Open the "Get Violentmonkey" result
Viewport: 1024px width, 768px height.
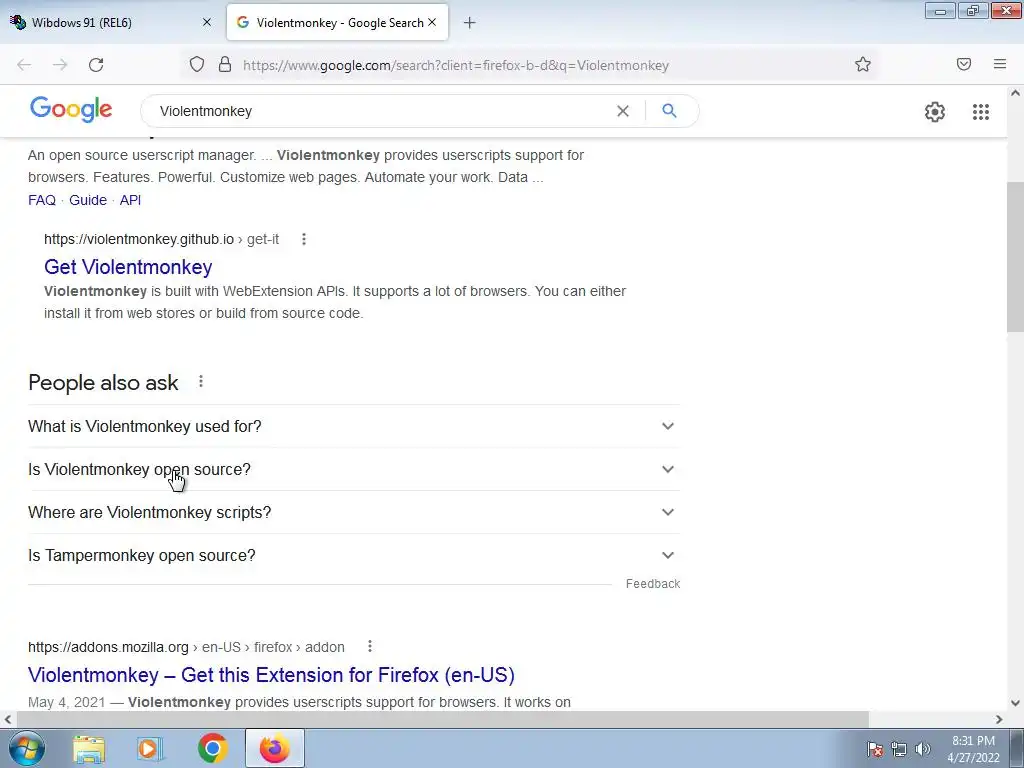pyautogui.click(x=128, y=267)
